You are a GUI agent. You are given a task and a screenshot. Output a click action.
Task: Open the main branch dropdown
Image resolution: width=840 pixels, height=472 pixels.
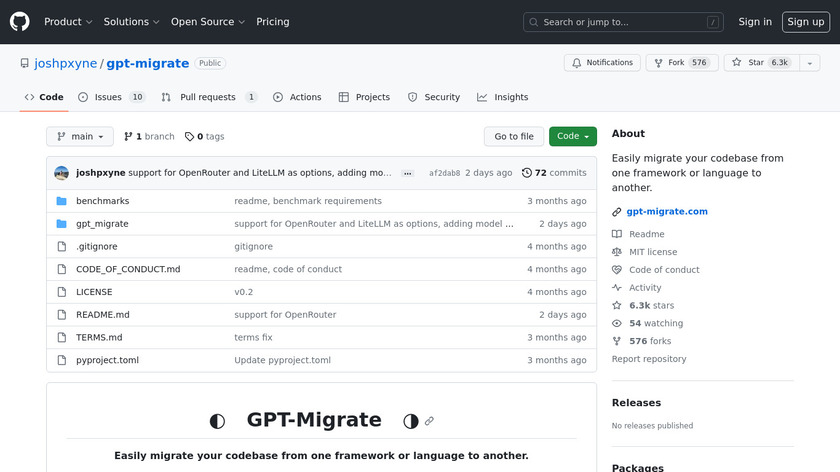tap(79, 137)
